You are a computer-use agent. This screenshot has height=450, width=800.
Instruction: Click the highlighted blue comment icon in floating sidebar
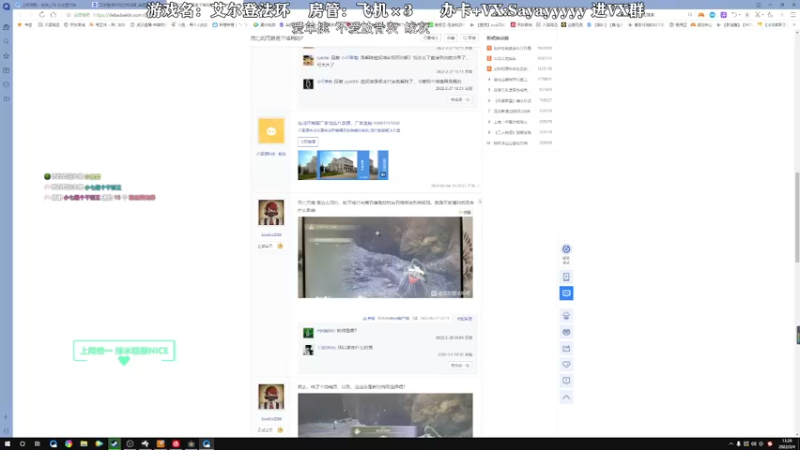coord(566,293)
